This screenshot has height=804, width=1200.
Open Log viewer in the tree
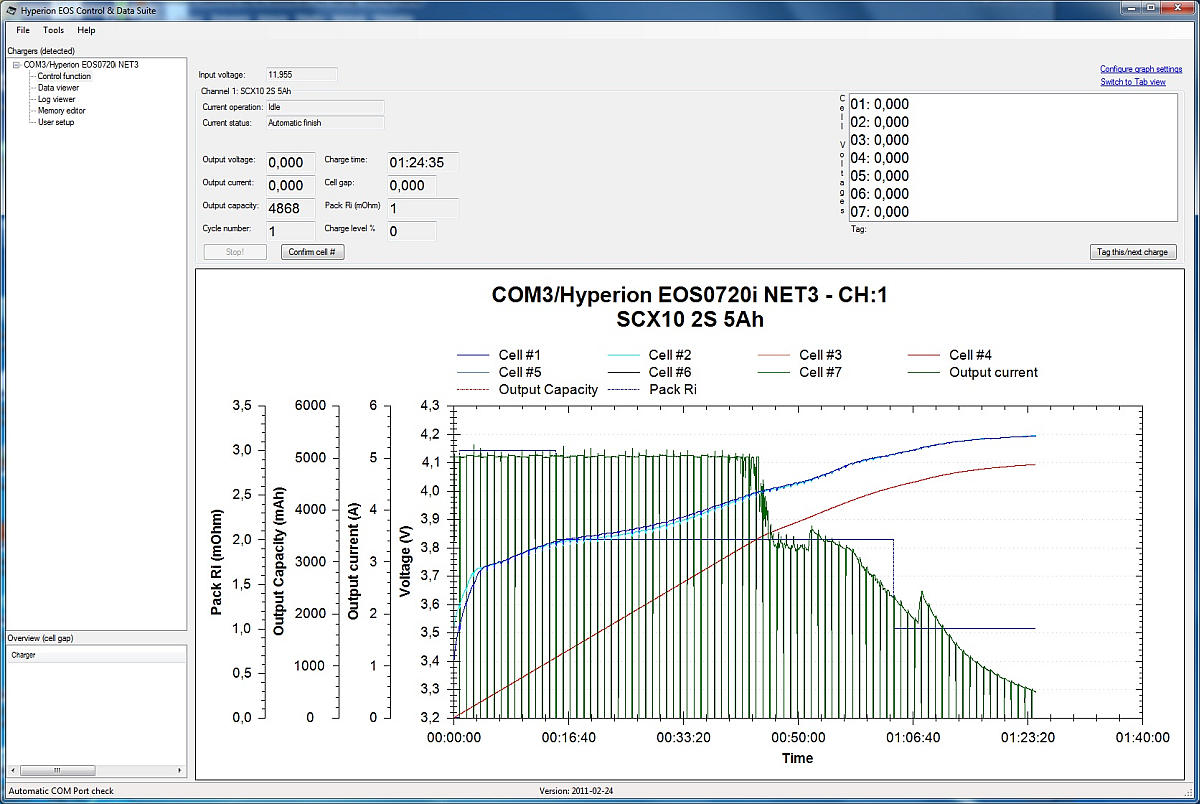(57, 99)
